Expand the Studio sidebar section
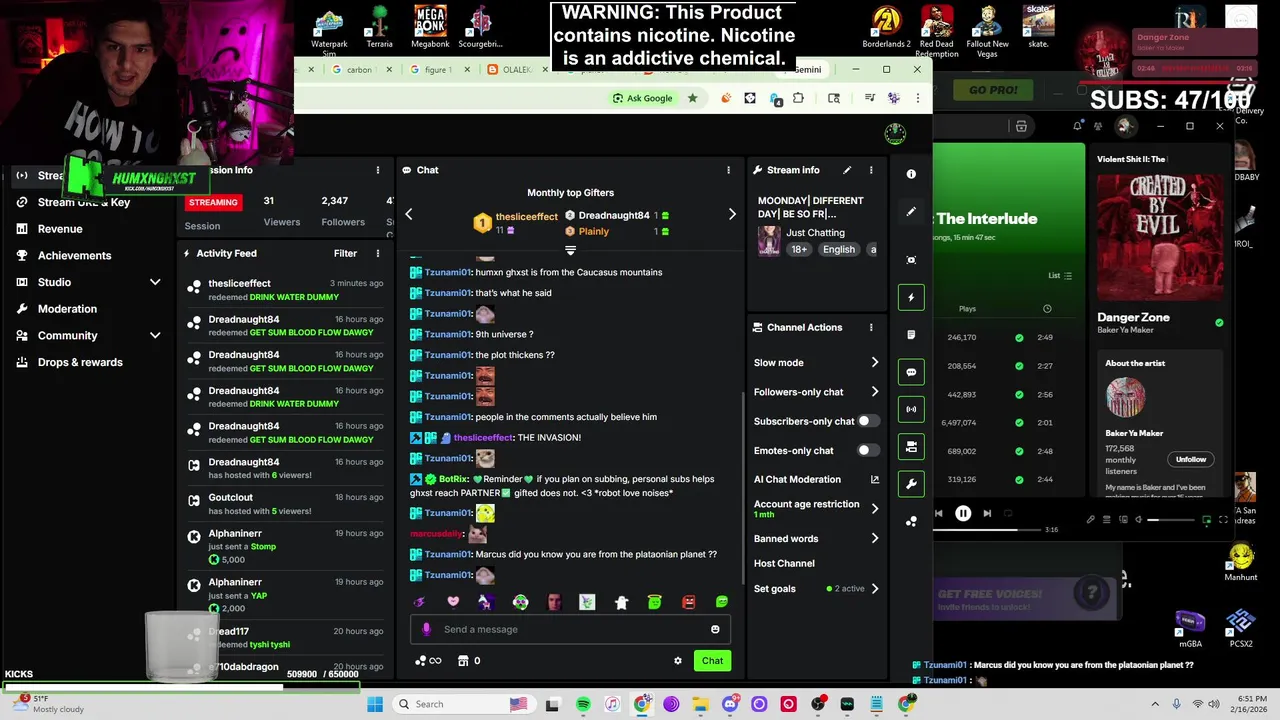The height and width of the screenshot is (720, 1280). [155, 282]
